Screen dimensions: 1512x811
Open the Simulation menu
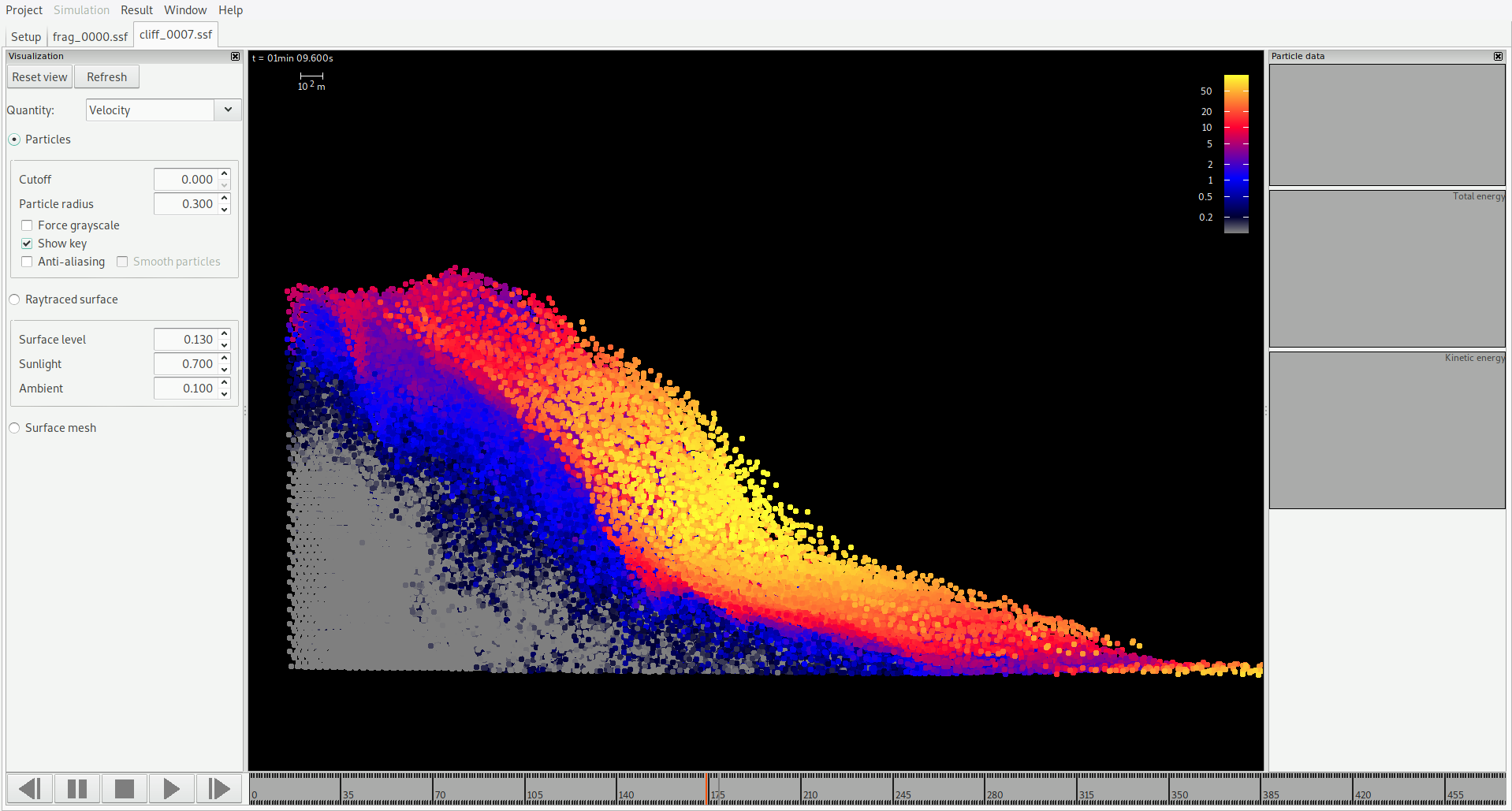click(81, 10)
